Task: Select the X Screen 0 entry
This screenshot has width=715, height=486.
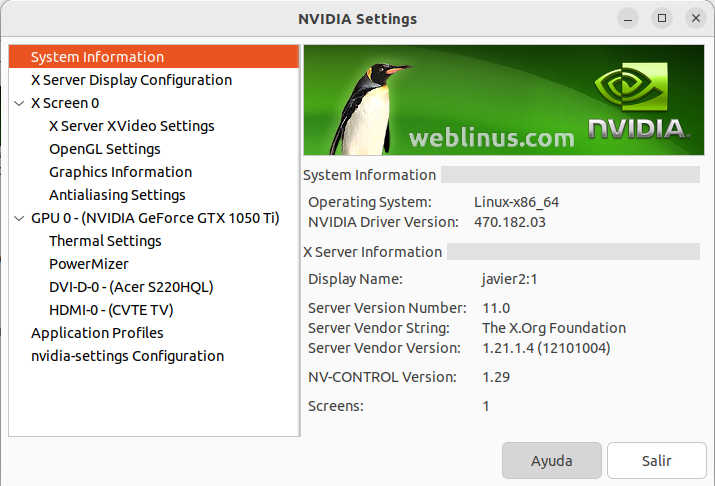Action: (x=65, y=103)
